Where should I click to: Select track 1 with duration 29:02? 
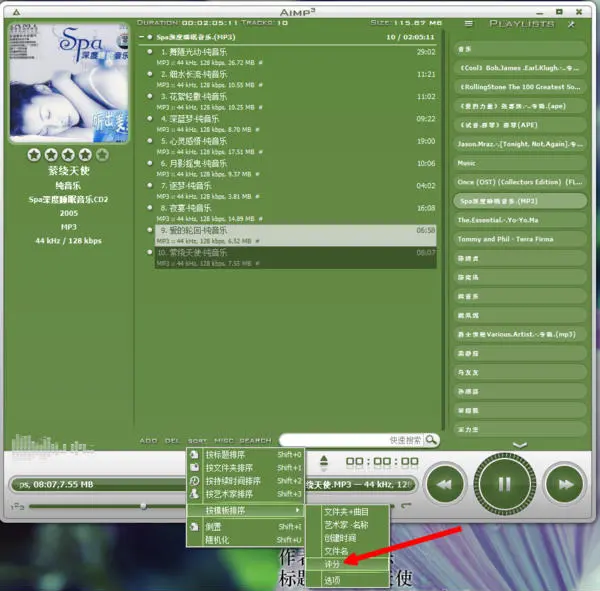point(295,56)
